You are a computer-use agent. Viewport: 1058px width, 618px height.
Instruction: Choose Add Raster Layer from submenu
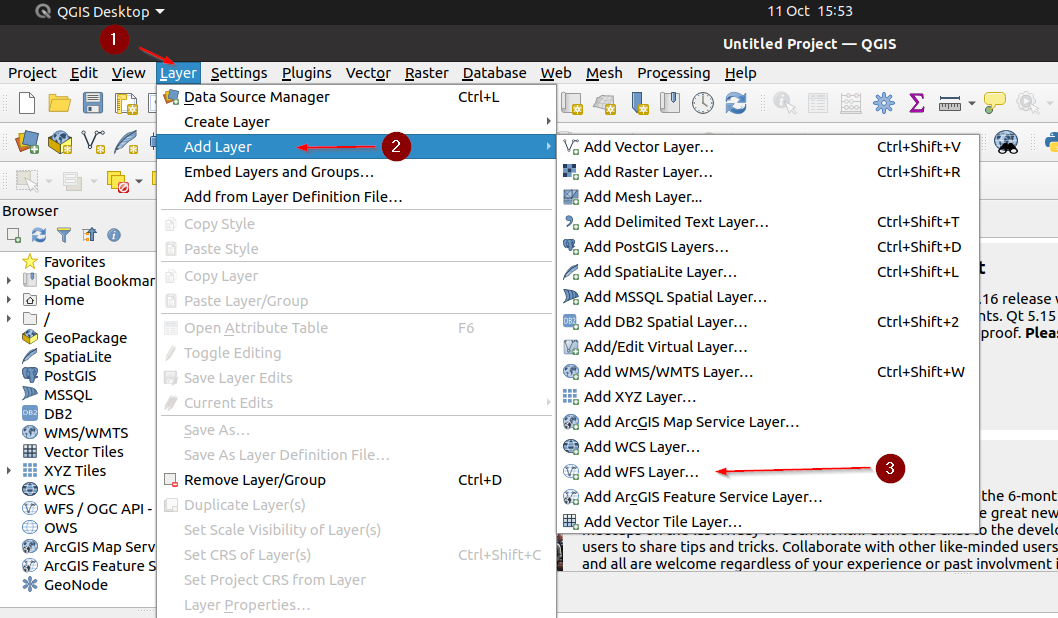click(x=768, y=172)
